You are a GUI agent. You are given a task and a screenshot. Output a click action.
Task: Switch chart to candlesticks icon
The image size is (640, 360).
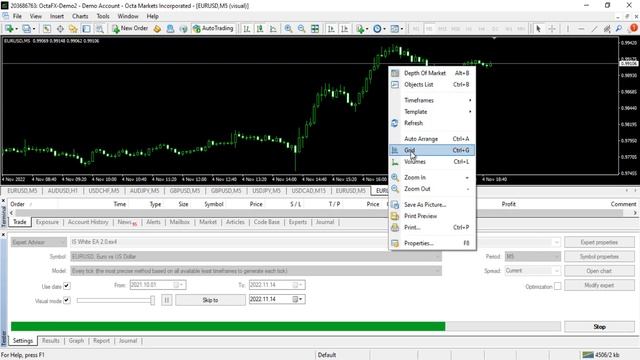point(260,29)
